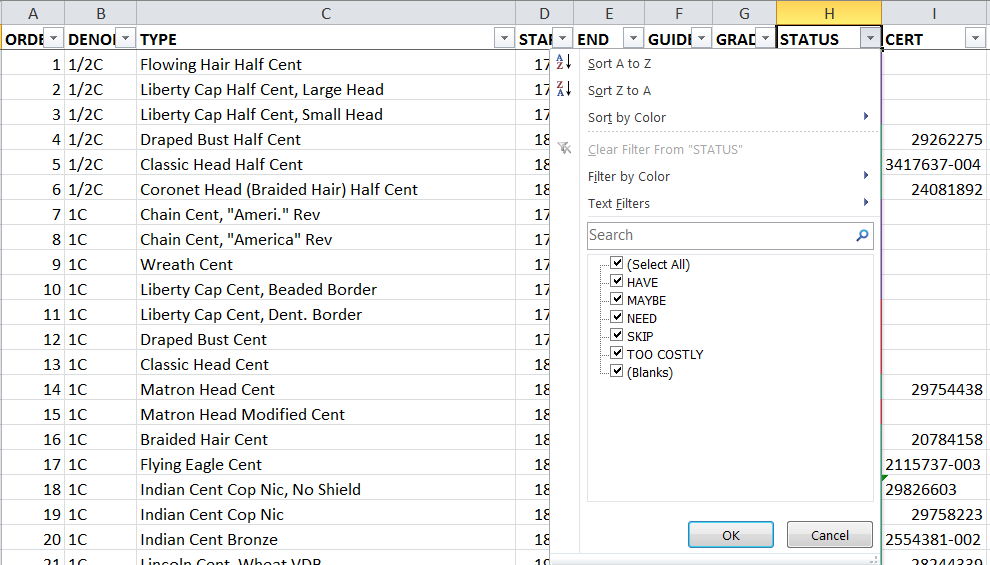Open the GUIDE column filter dropdown
Viewport: 990px width, 565px height.
[701, 39]
